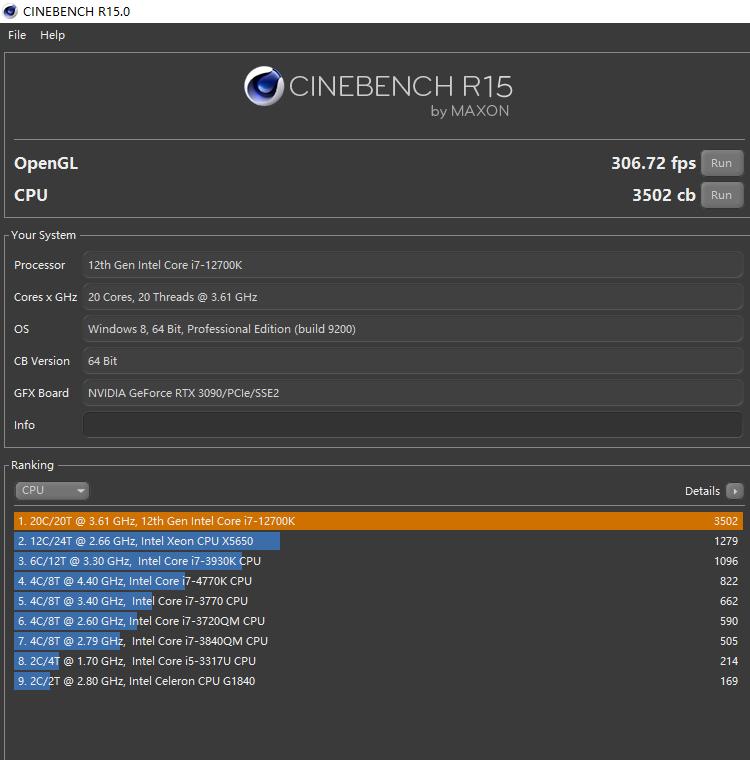Image resolution: width=750 pixels, height=760 pixels.
Task: Click the GFX Board field
Action: point(412,393)
